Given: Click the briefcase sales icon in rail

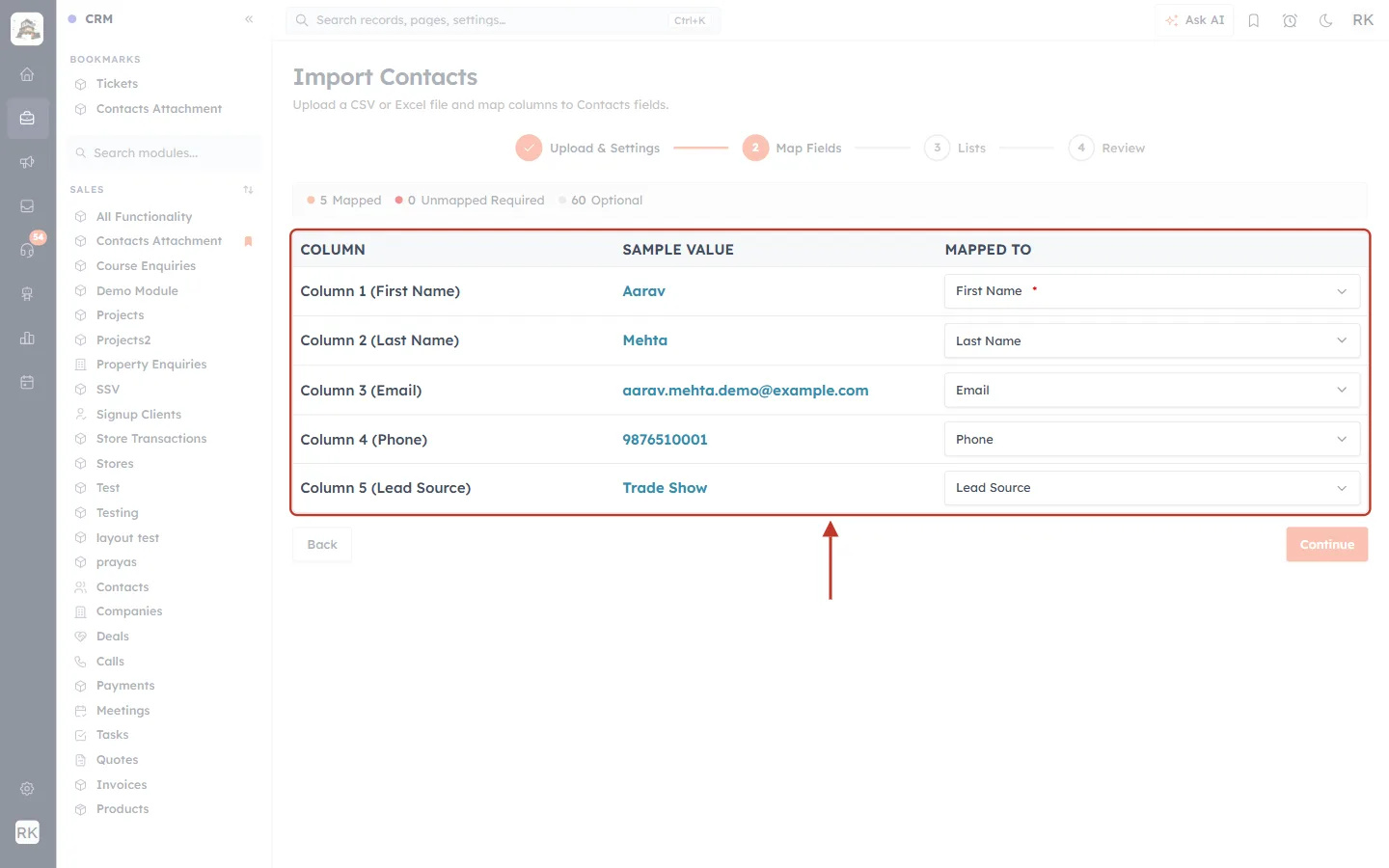Looking at the screenshot, I should pos(27,119).
